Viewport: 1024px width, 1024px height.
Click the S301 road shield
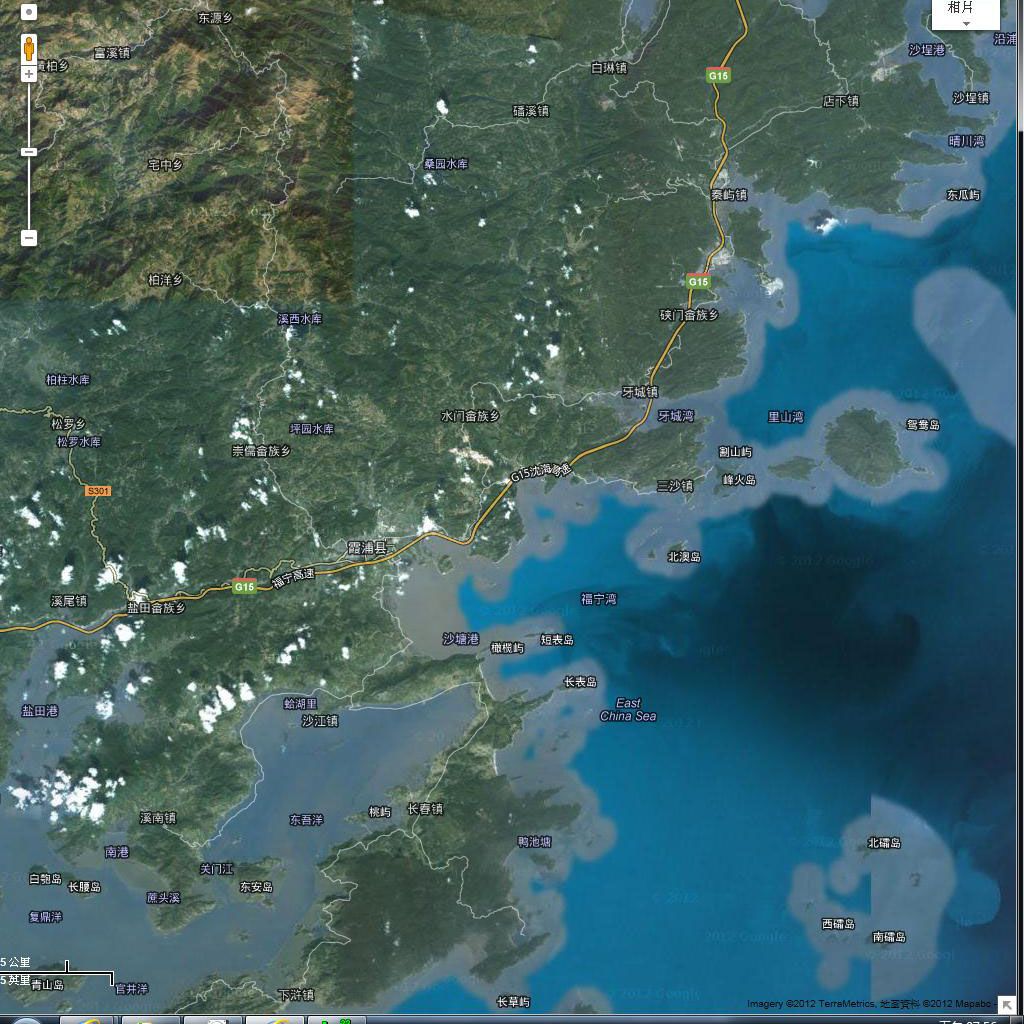[x=98, y=491]
